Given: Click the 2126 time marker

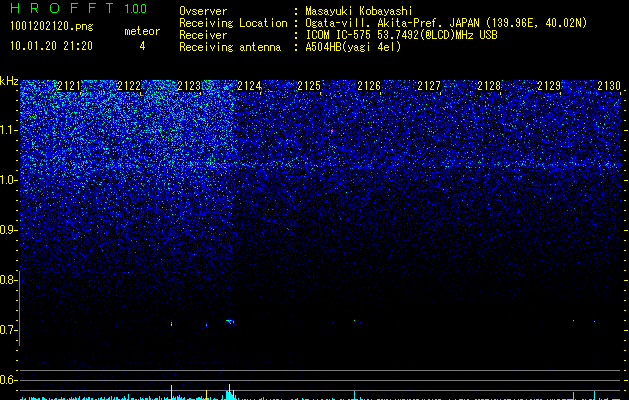Looking at the screenshot, I should (x=369, y=86).
